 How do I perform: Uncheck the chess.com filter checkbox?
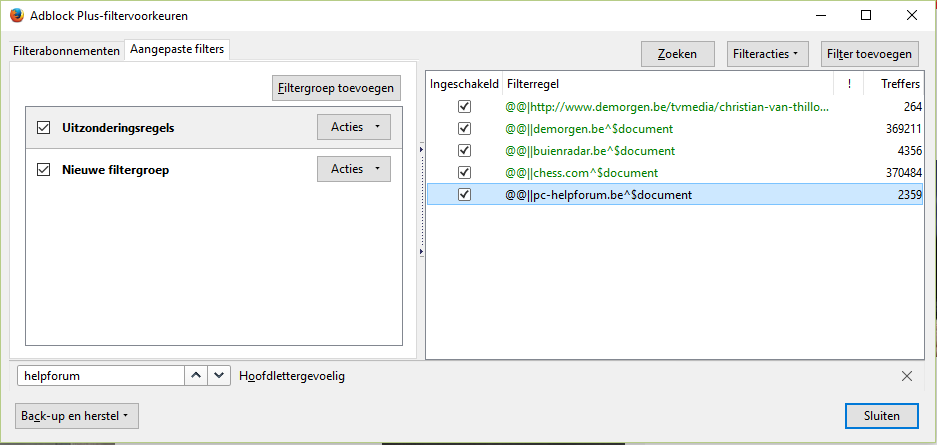(464, 173)
